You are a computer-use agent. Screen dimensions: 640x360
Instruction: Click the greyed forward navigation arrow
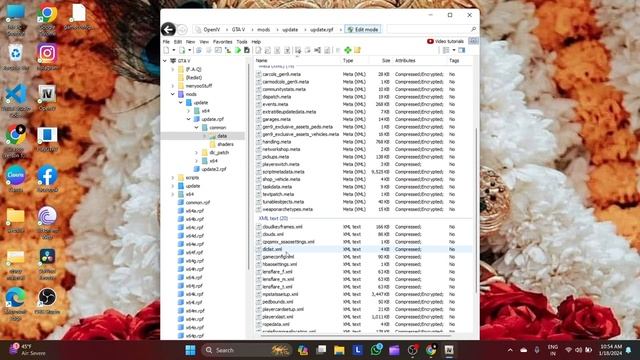(182, 29)
